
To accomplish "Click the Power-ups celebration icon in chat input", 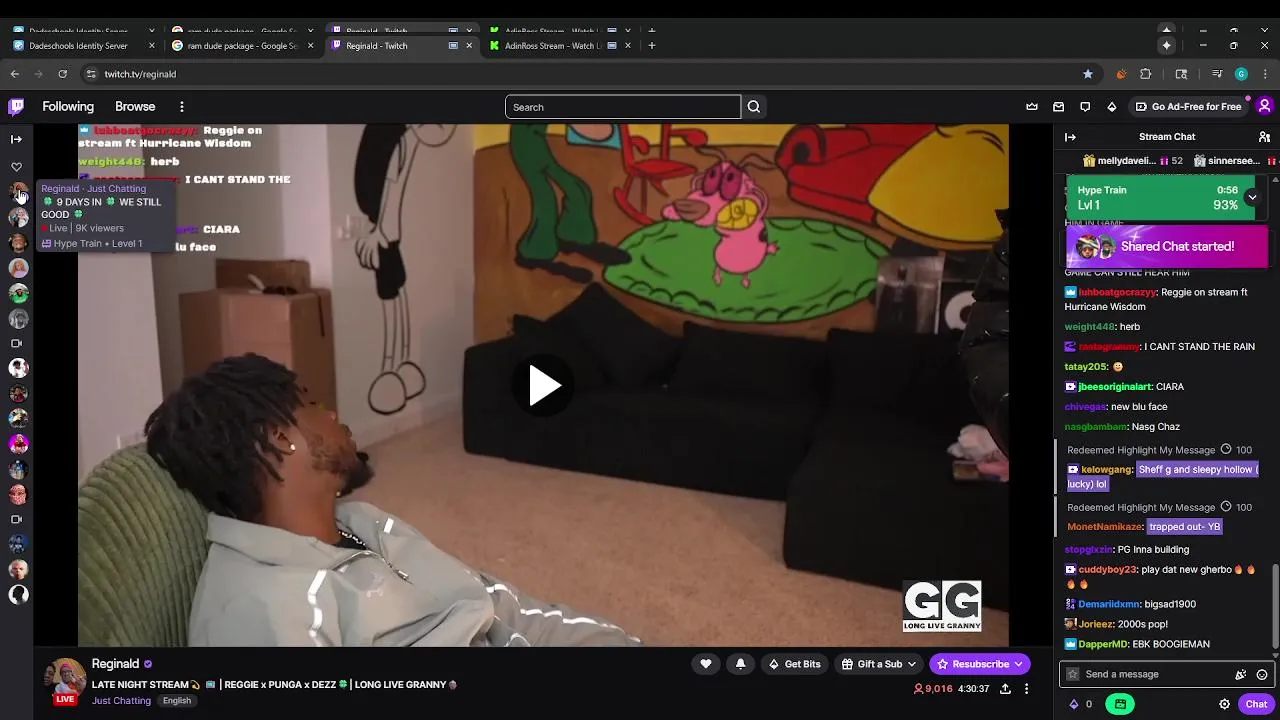I will (x=1241, y=675).
